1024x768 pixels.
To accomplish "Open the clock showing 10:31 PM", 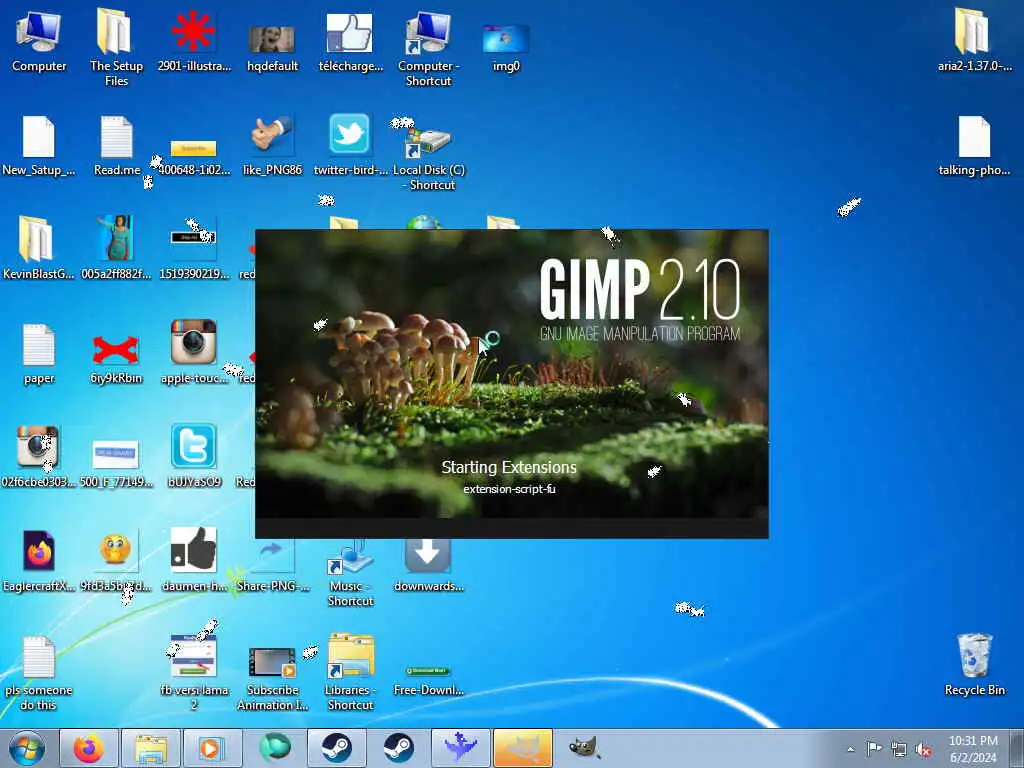I will click(x=973, y=749).
